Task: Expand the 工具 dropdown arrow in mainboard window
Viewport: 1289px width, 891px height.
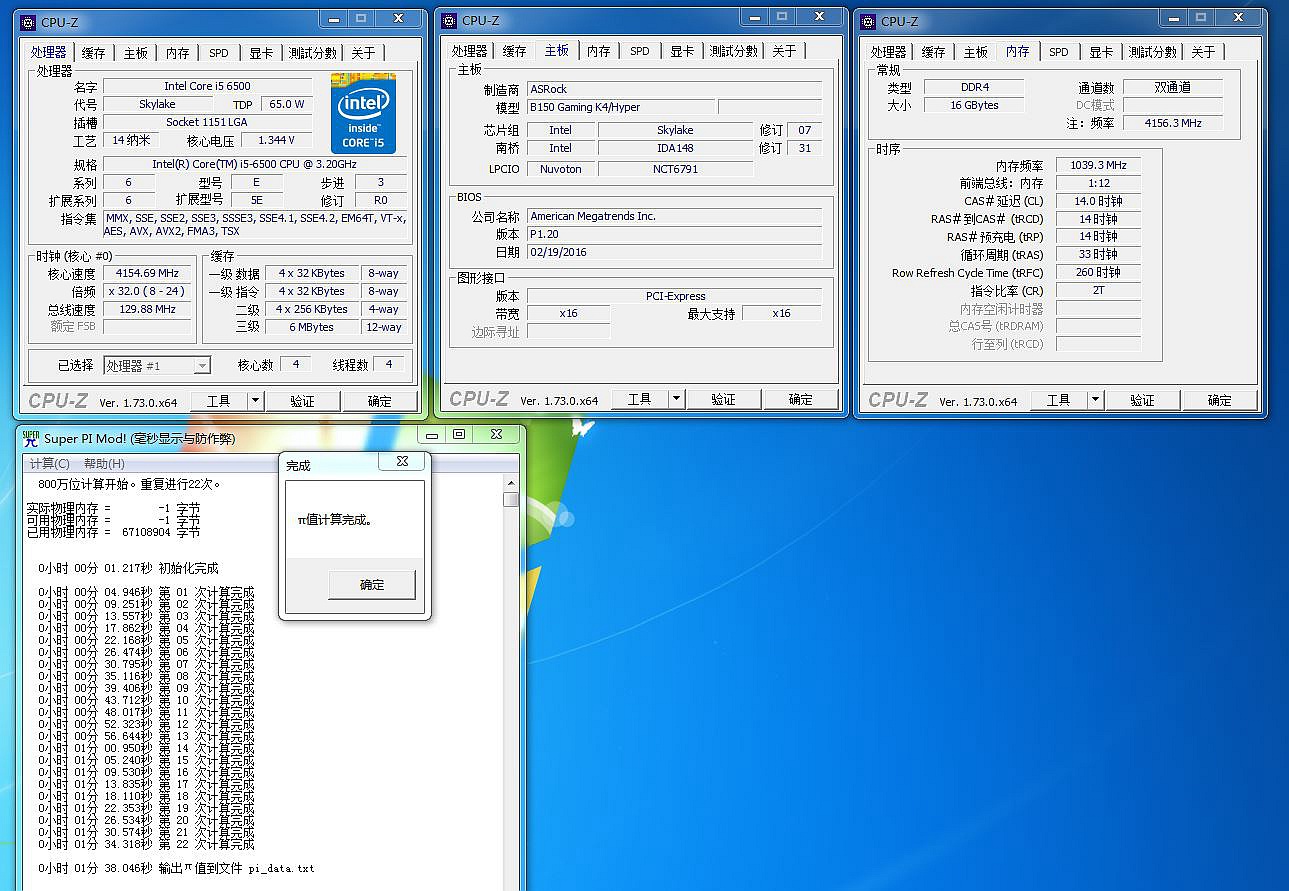Action: pos(676,399)
